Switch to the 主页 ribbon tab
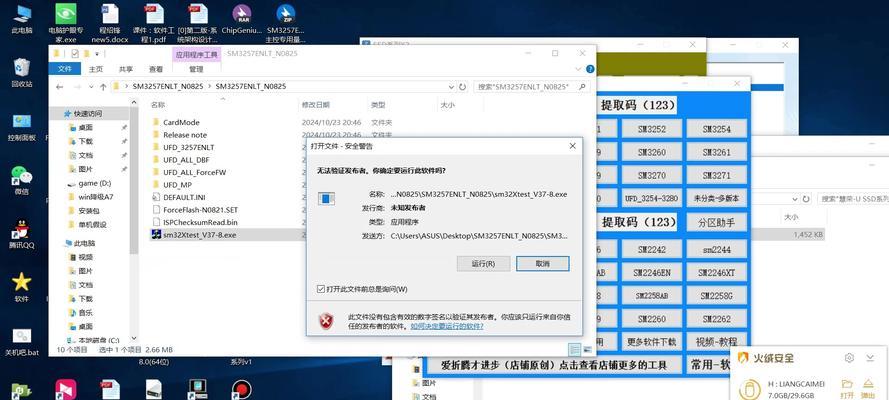Screen dimensions: 889x400 (x=96, y=69)
